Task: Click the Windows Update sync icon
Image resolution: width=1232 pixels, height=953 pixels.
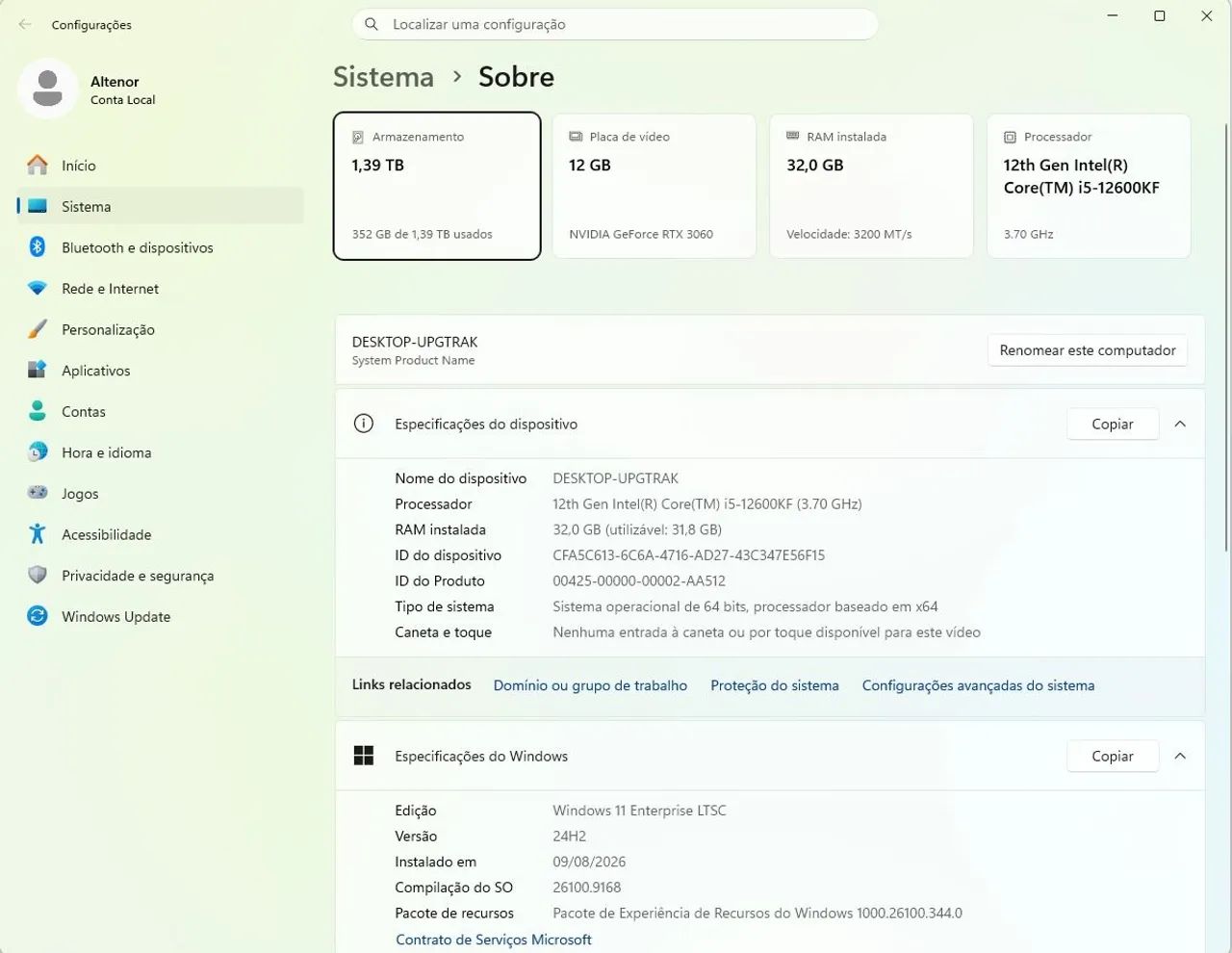Action: (x=38, y=616)
